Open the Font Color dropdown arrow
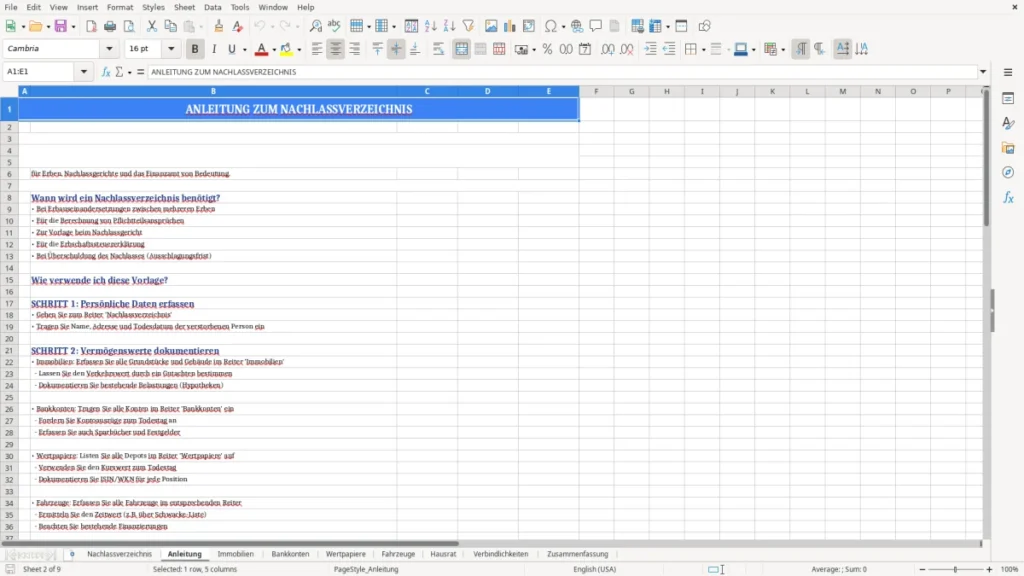1024x576 pixels. pos(274,50)
